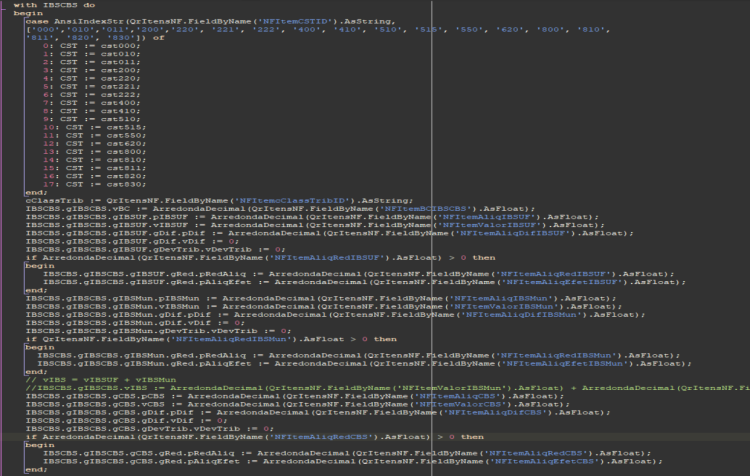750x476 pixels.
Task: Click the case line '7: CST := cst400;'
Action: (x=91, y=102)
